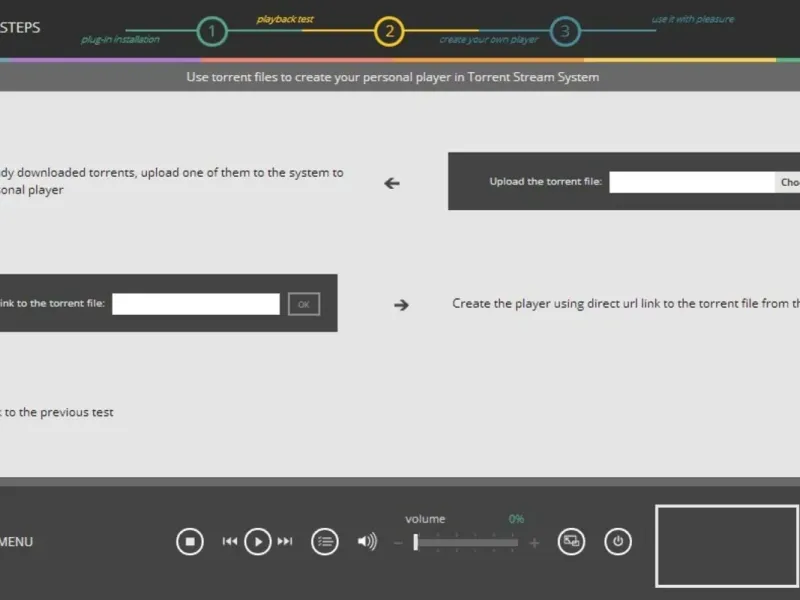Toggle fullscreen mode icon in player bar
800x600 pixels.
571,541
